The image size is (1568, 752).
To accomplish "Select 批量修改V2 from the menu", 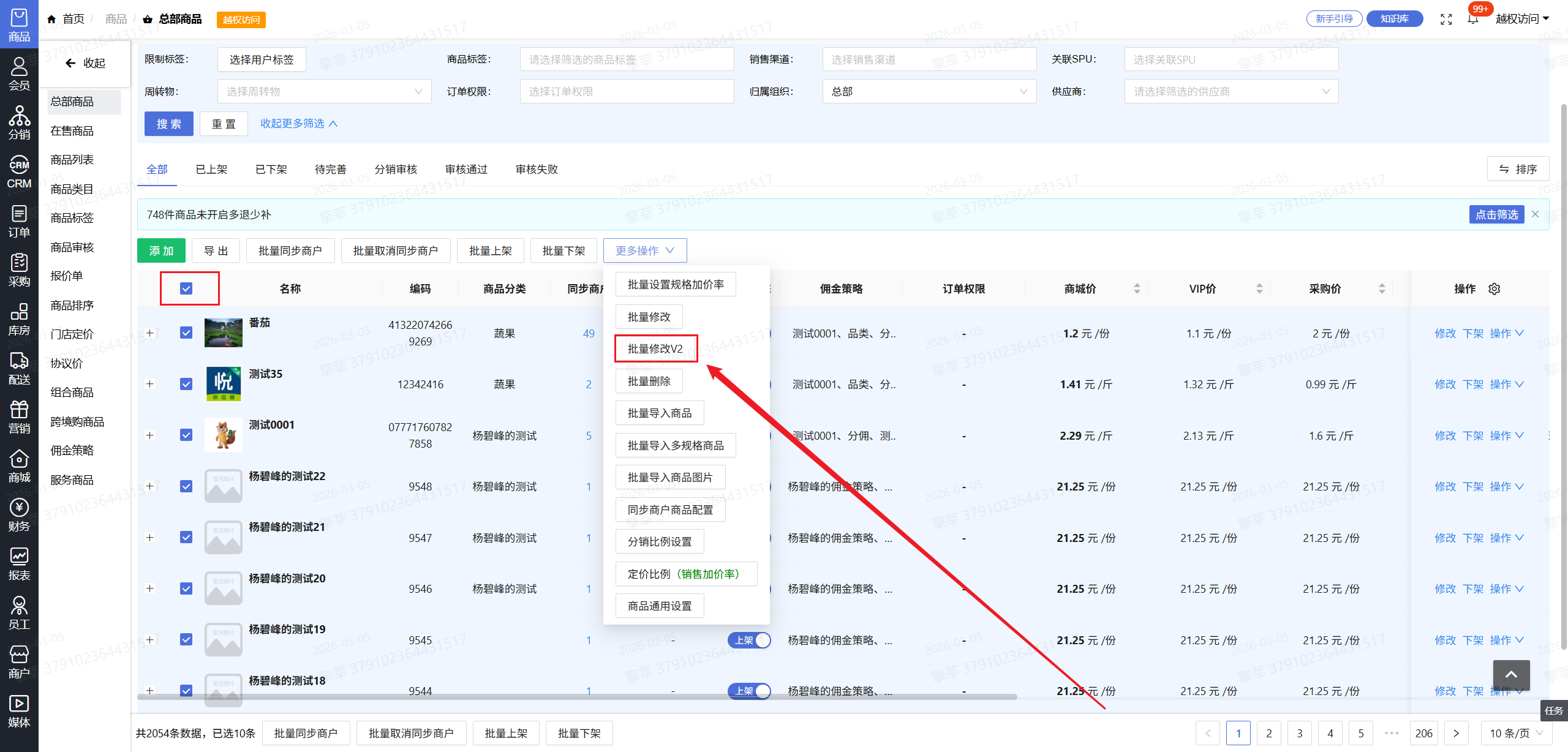I will tap(655, 348).
